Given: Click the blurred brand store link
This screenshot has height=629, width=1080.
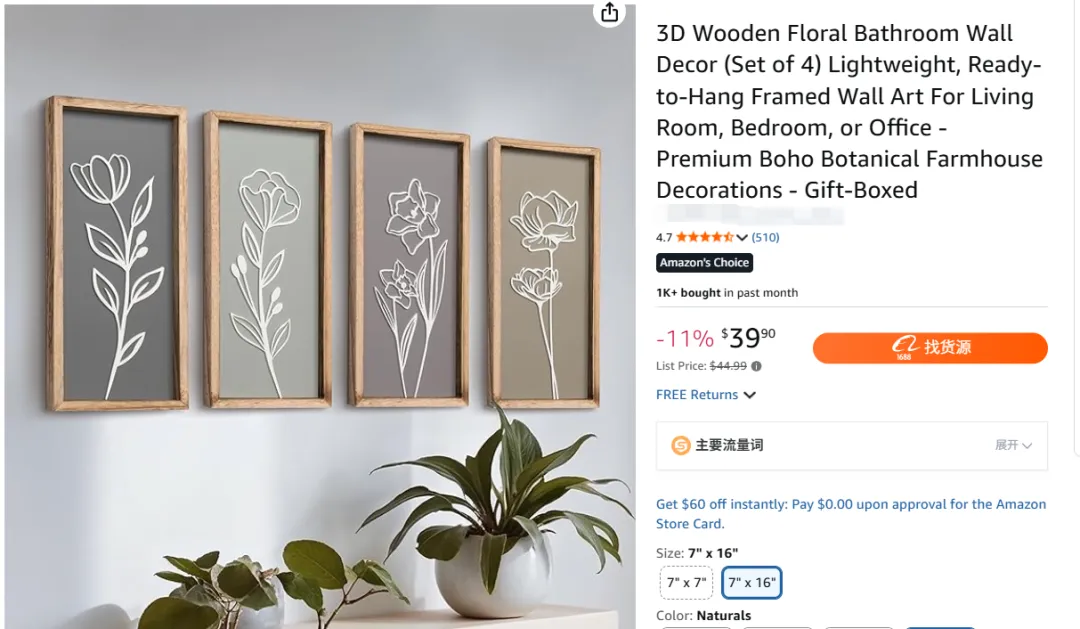Looking at the screenshot, I should [749, 215].
